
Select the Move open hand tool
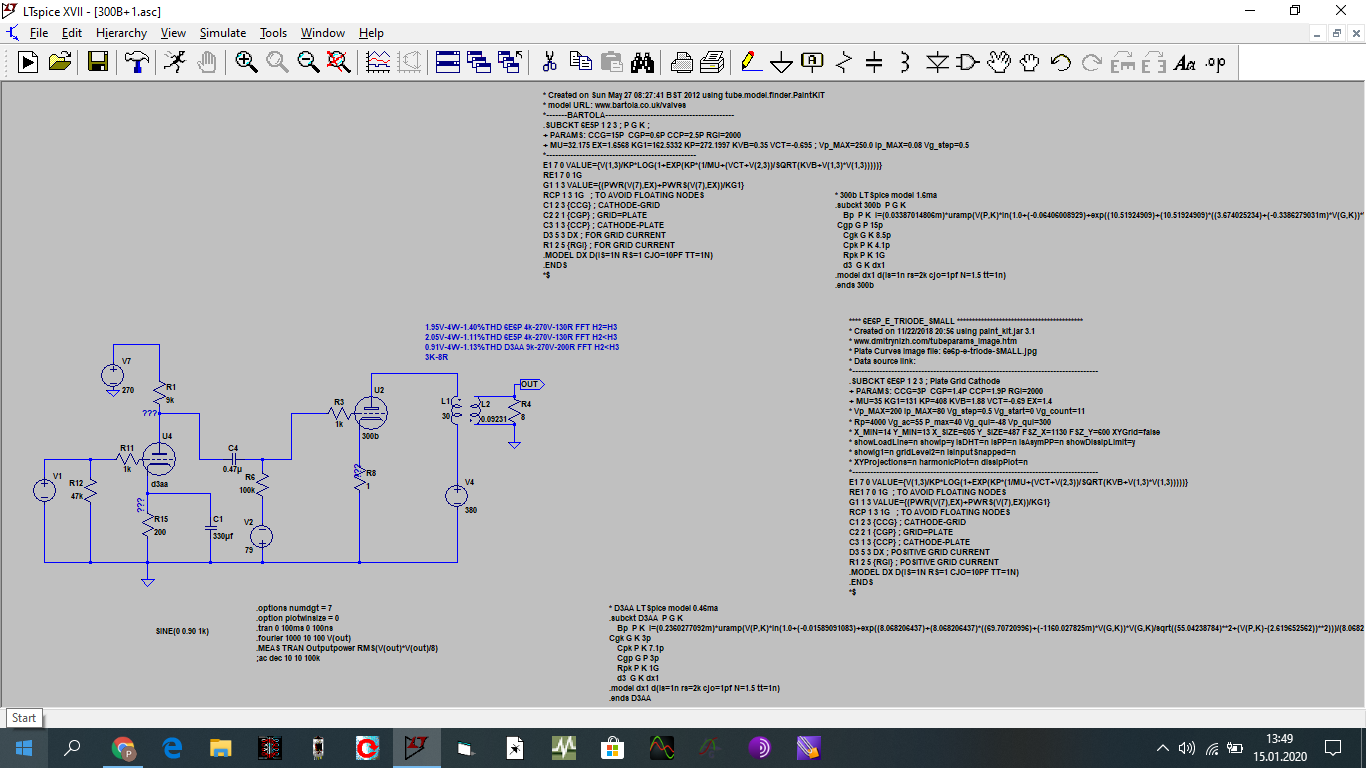[x=998, y=62]
